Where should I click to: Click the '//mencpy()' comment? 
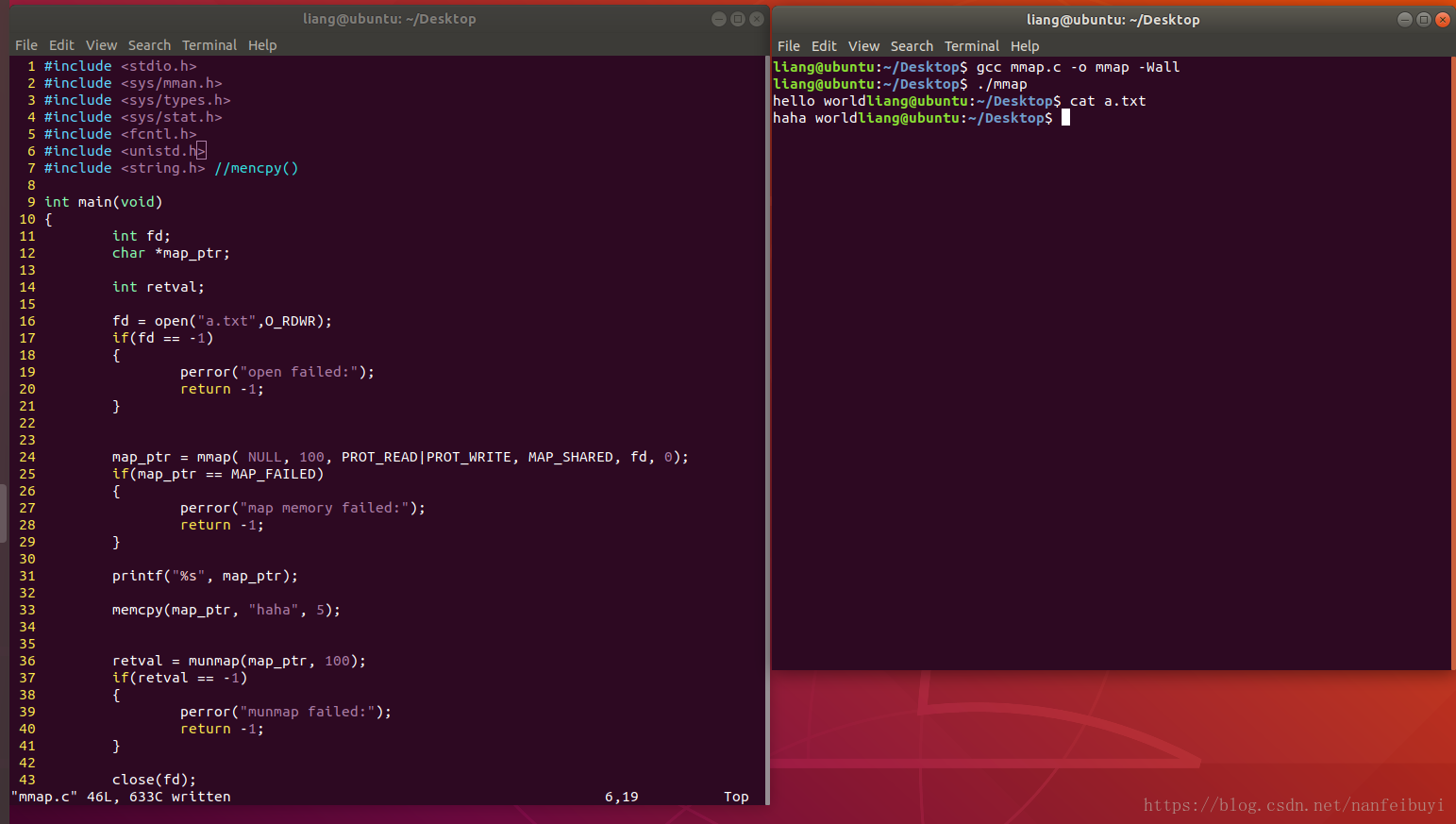pos(257,168)
